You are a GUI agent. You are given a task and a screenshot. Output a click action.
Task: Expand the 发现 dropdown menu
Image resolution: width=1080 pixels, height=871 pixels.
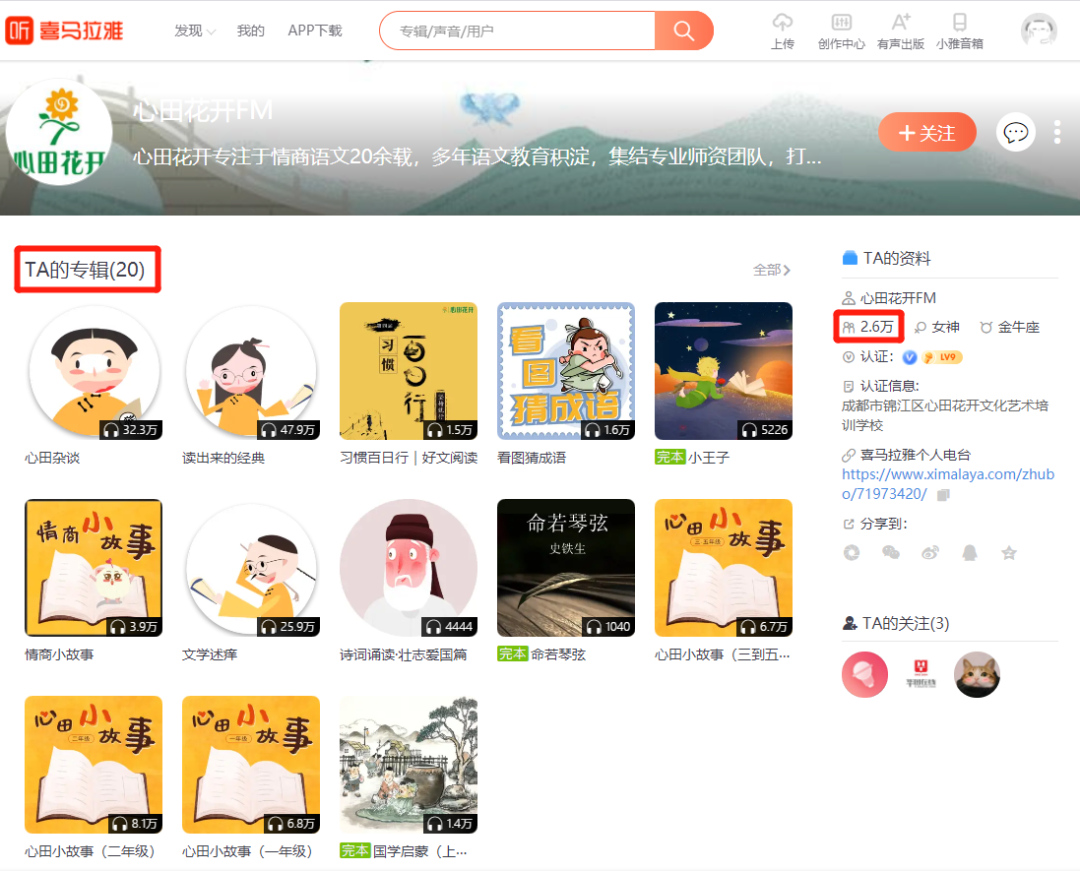tap(194, 31)
